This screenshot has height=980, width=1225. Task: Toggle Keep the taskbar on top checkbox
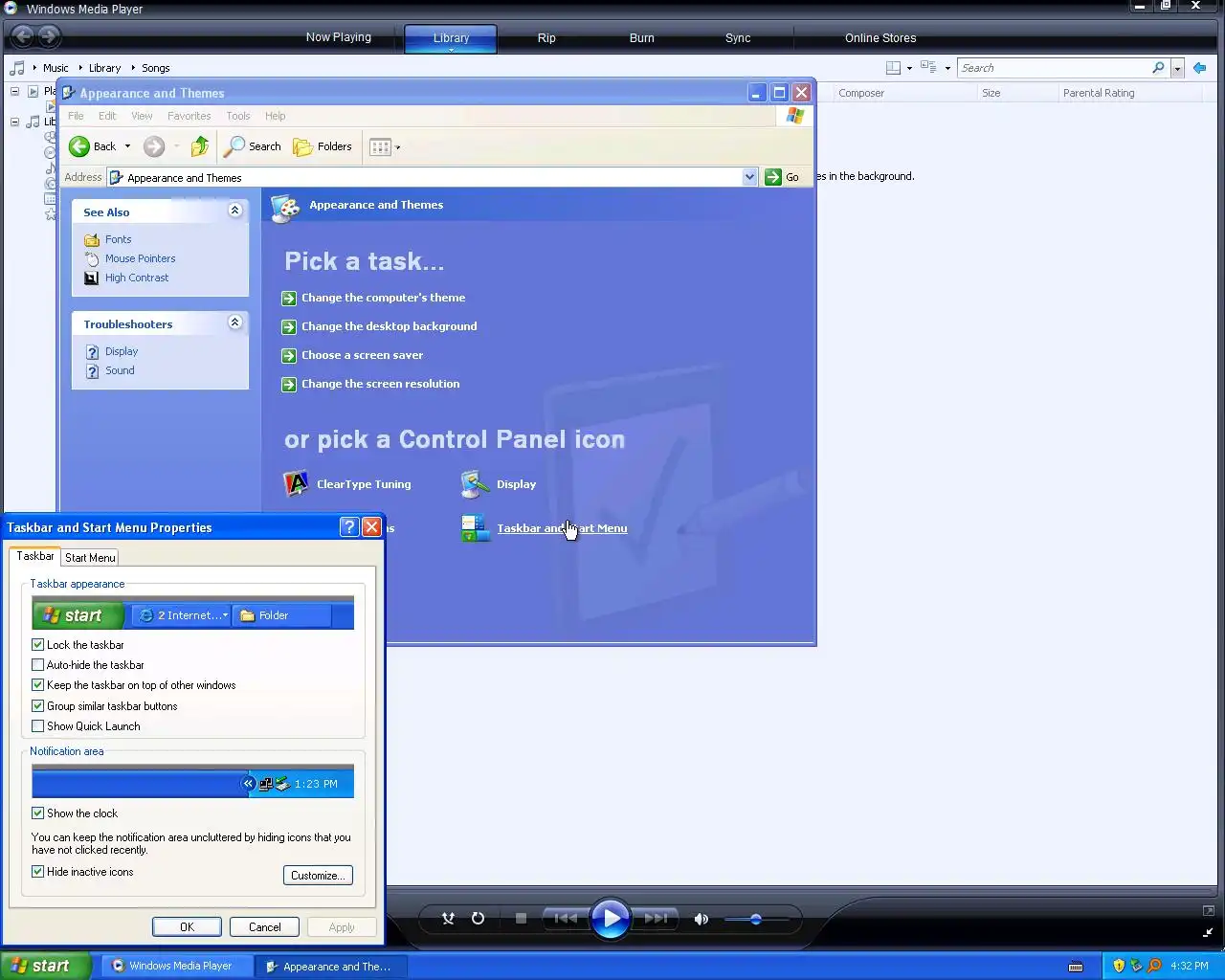(x=38, y=685)
